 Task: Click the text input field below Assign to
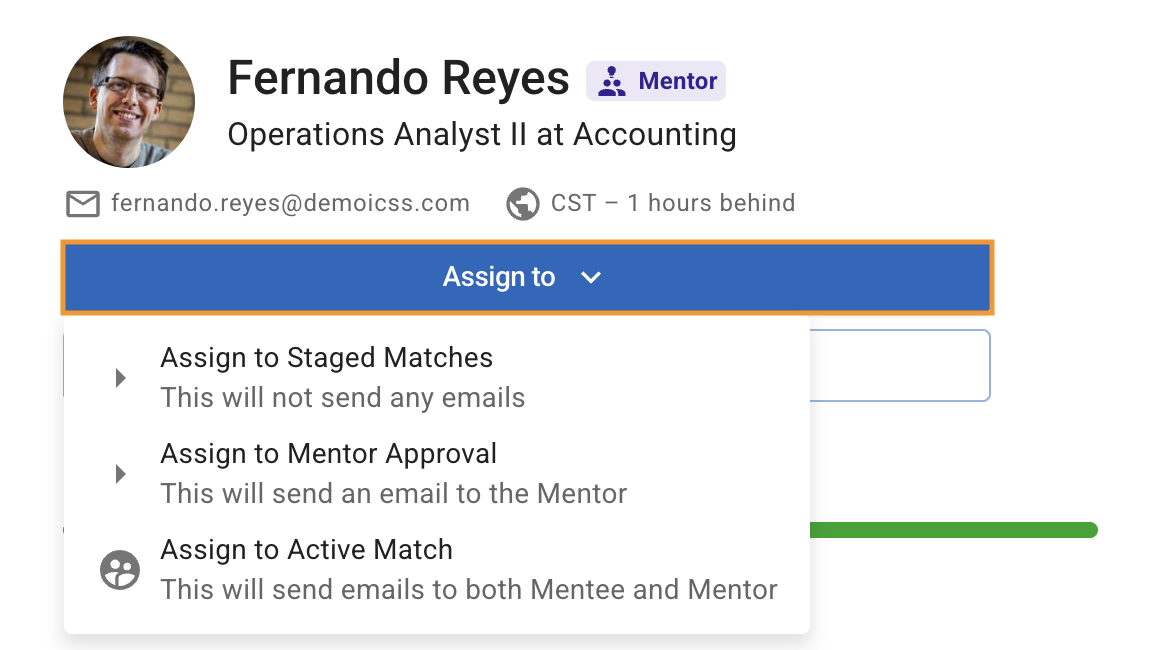pos(900,365)
